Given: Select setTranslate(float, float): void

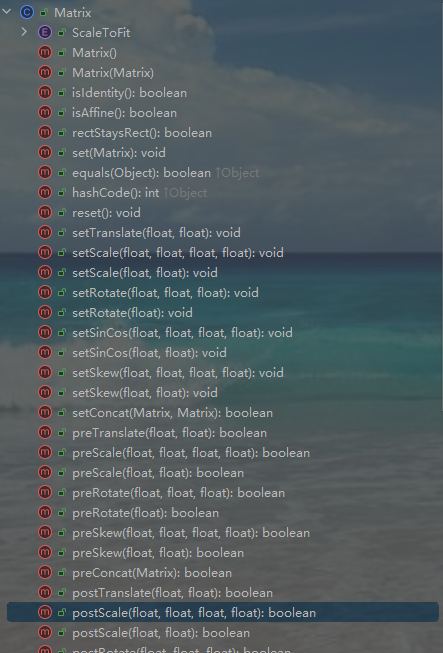Looking at the screenshot, I should 156,233.
